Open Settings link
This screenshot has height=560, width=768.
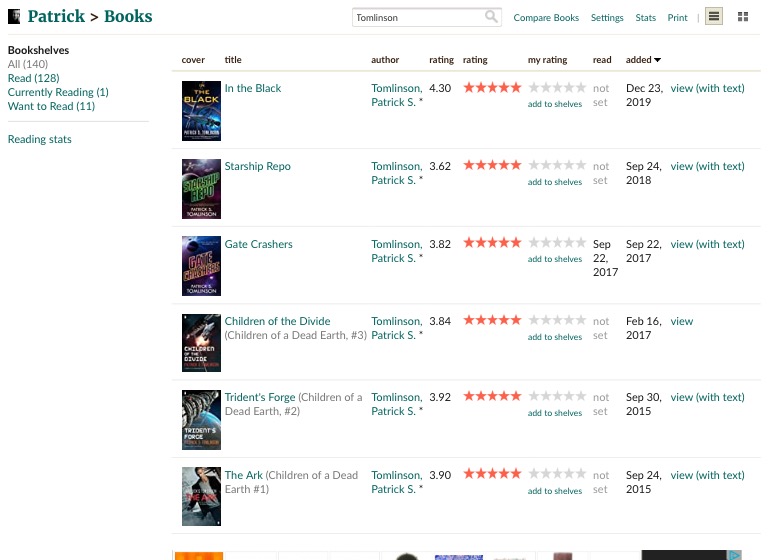pos(607,18)
